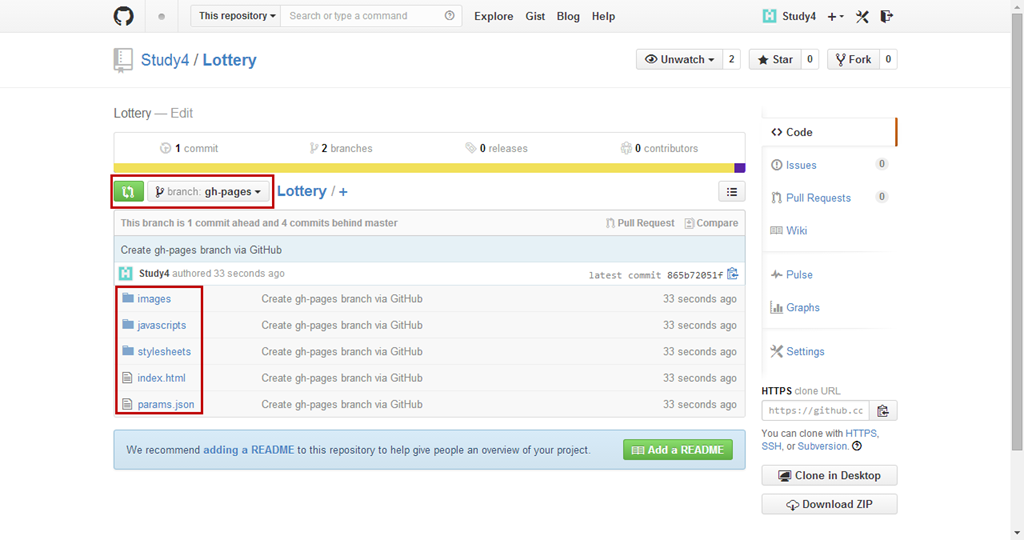Click the Lottery repository name in title

[x=229, y=60]
